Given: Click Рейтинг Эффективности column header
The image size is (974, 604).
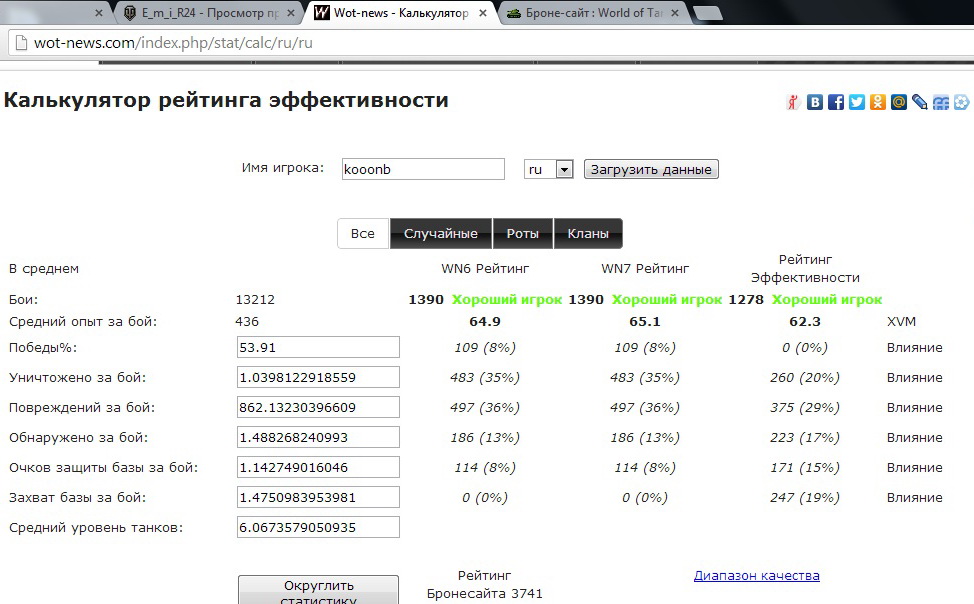Looking at the screenshot, I should tap(805, 268).
